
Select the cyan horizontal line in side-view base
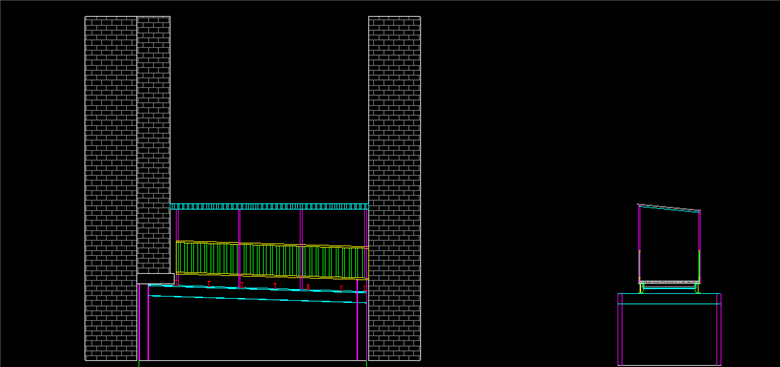(669, 303)
